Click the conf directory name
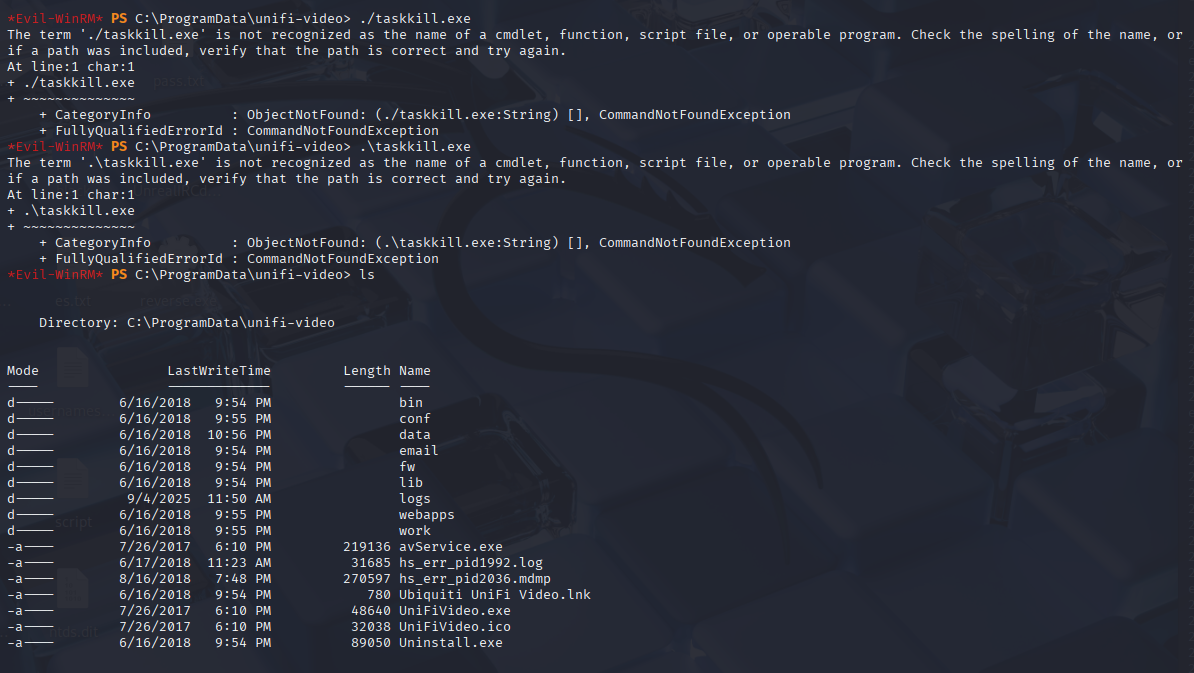Viewport: 1194px width, 673px height. tap(414, 419)
